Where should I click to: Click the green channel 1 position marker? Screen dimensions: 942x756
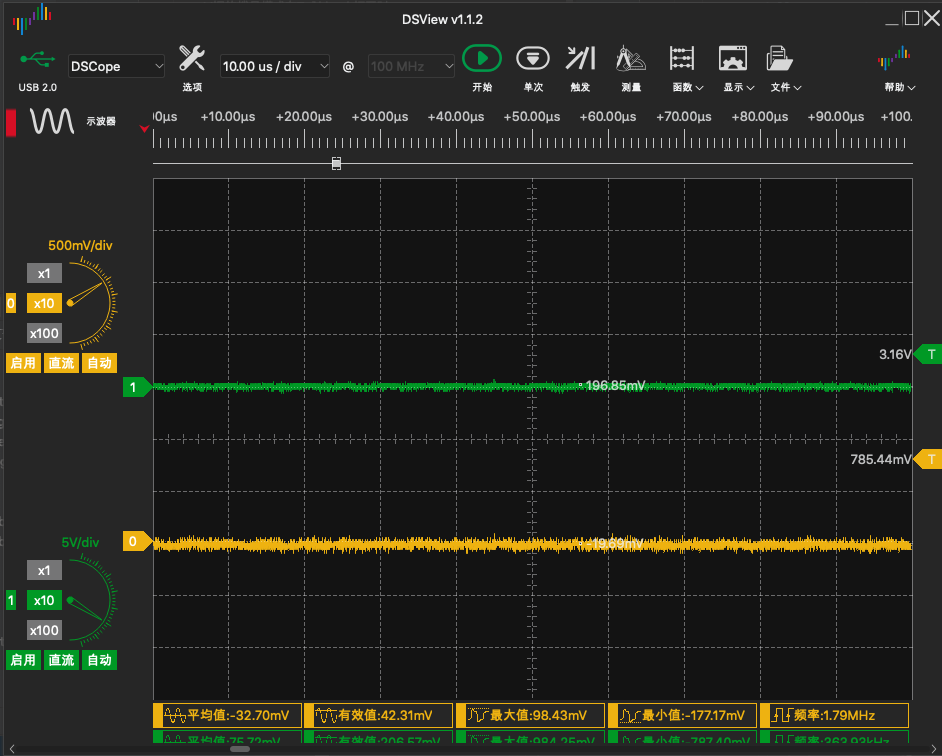pyautogui.click(x=138, y=387)
